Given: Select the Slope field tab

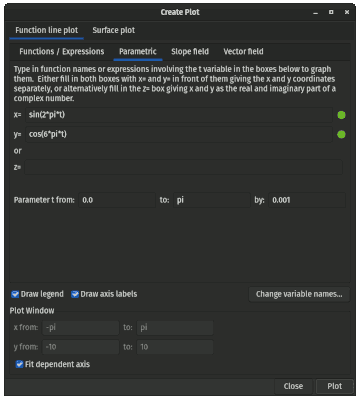Looking at the screenshot, I should (x=190, y=51).
